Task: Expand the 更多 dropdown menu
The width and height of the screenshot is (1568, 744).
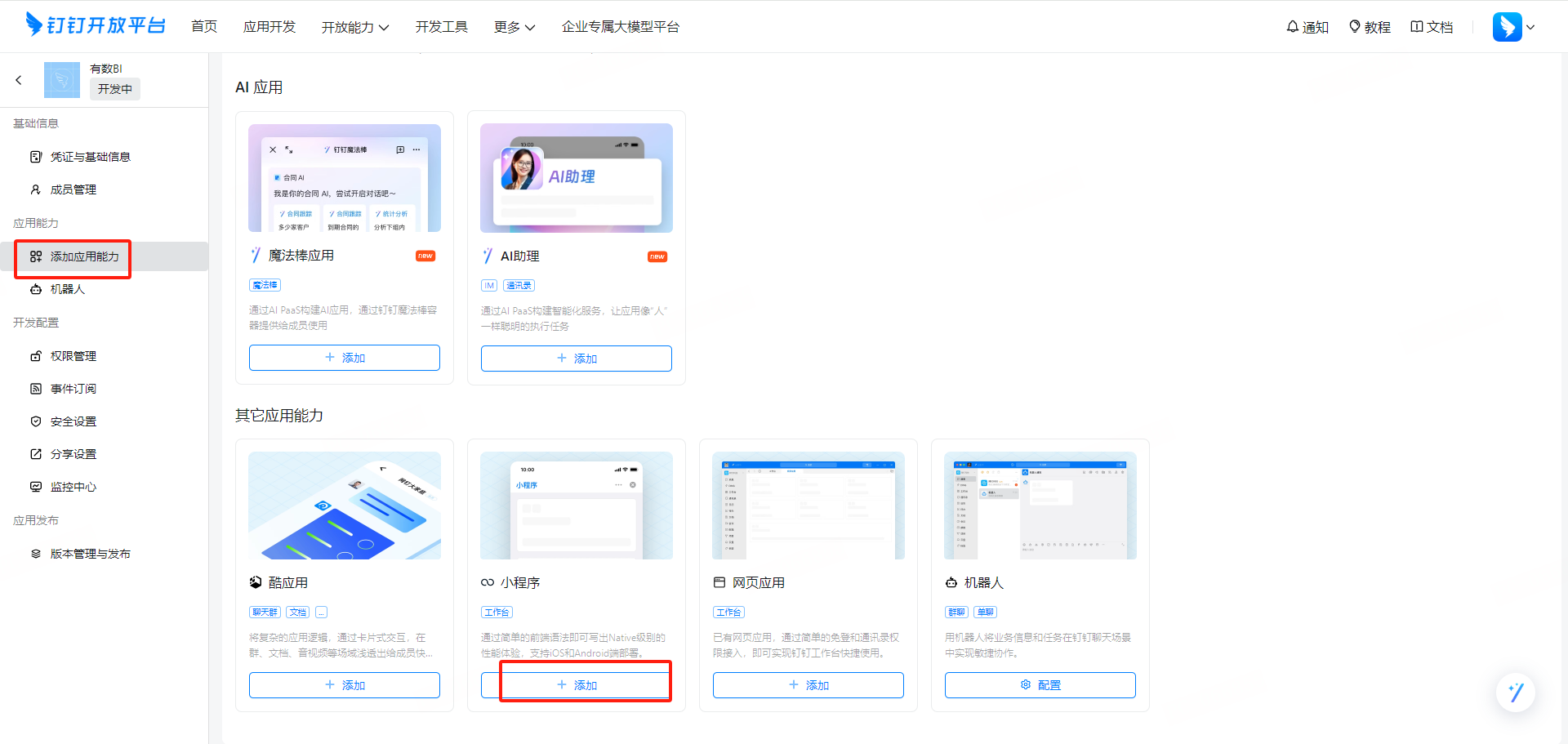Action: [x=514, y=27]
